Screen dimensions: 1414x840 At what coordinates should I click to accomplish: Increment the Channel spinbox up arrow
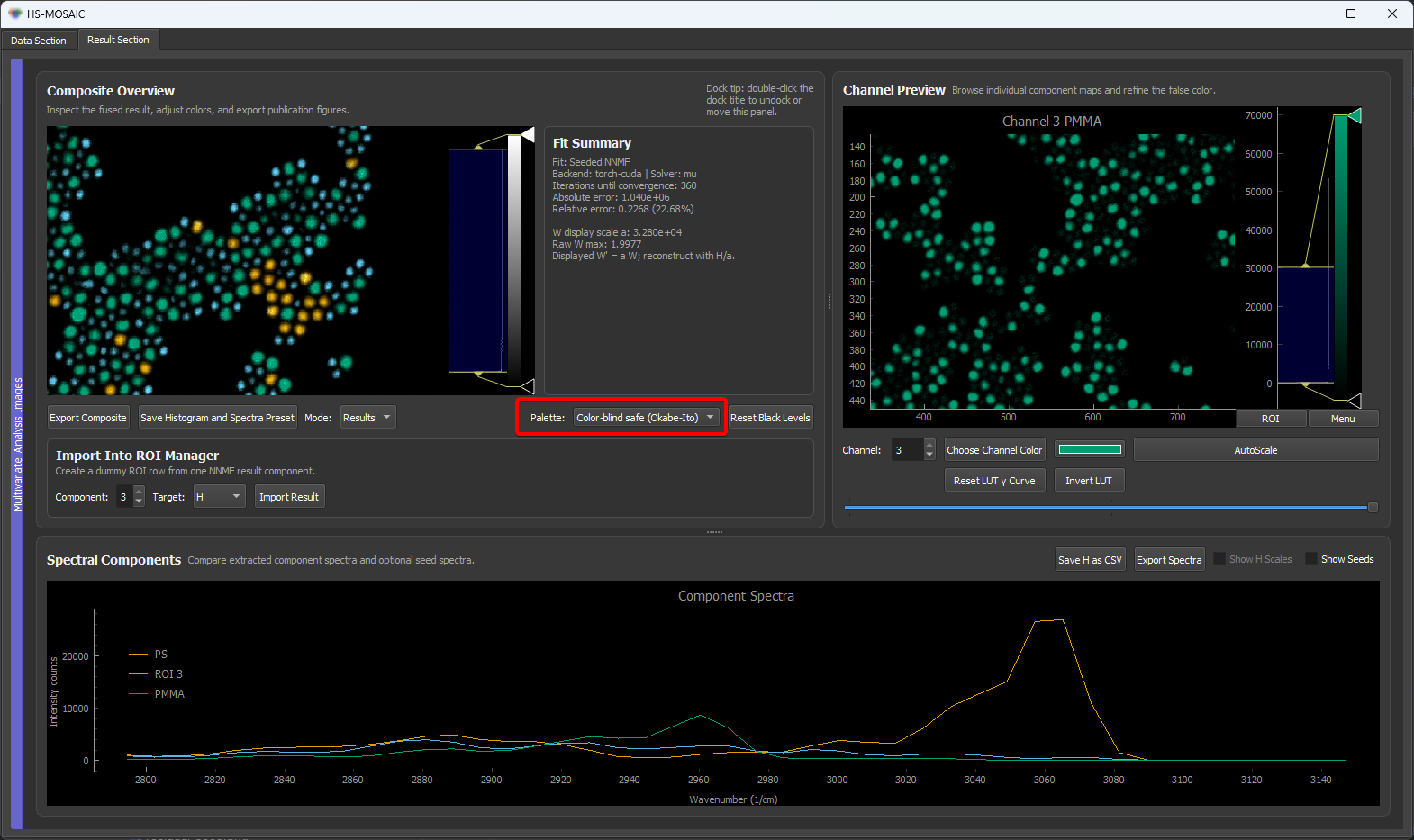click(929, 445)
